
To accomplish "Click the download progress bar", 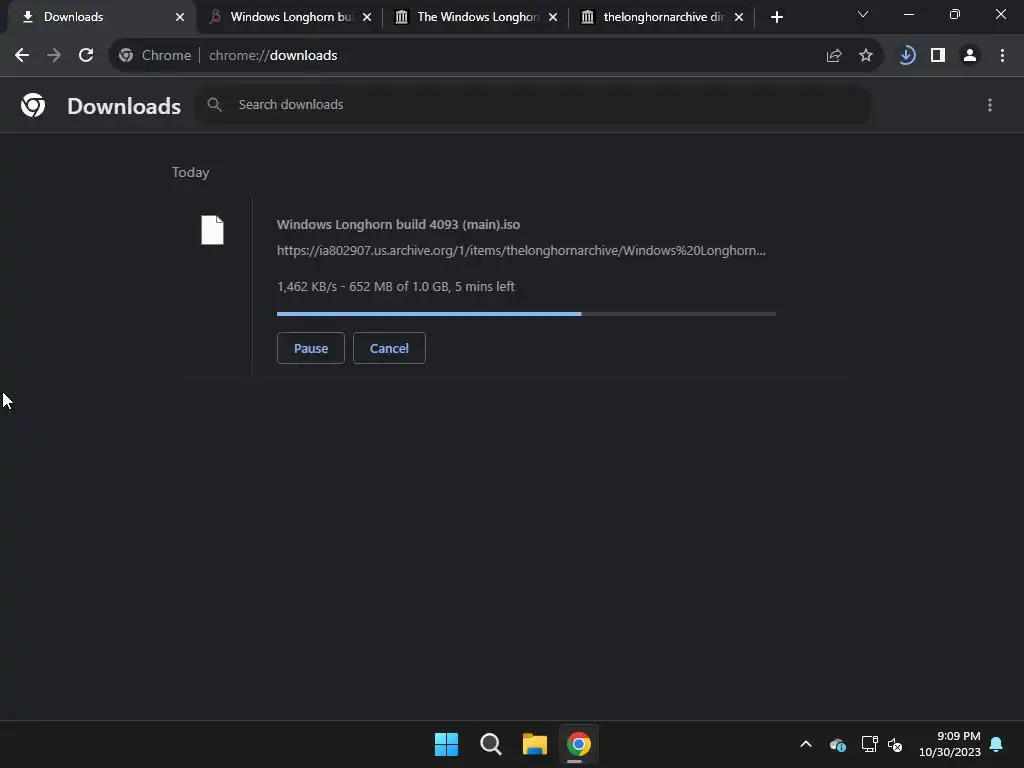I will pos(526,314).
